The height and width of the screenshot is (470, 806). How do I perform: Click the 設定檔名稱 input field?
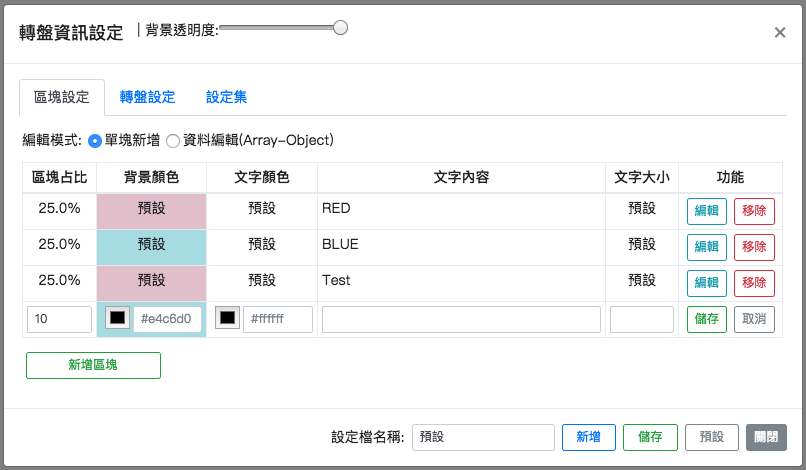click(483, 437)
